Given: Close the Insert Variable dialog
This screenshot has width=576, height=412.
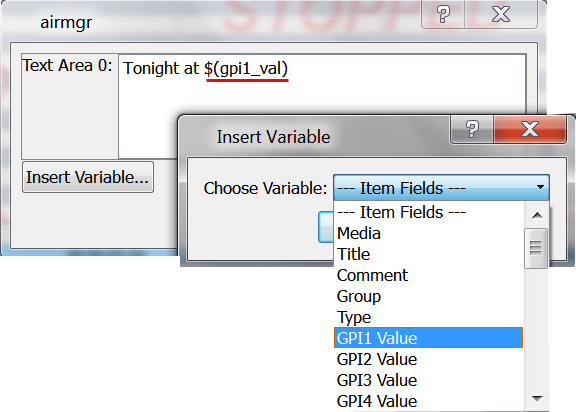Looking at the screenshot, I should (x=530, y=129).
